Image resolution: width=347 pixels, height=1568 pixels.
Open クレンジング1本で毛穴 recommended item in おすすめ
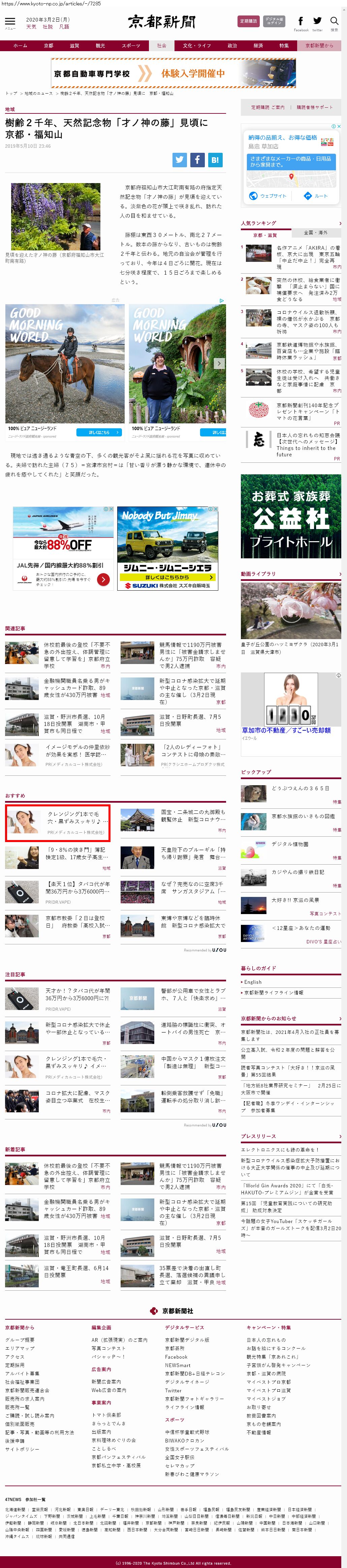point(58,822)
